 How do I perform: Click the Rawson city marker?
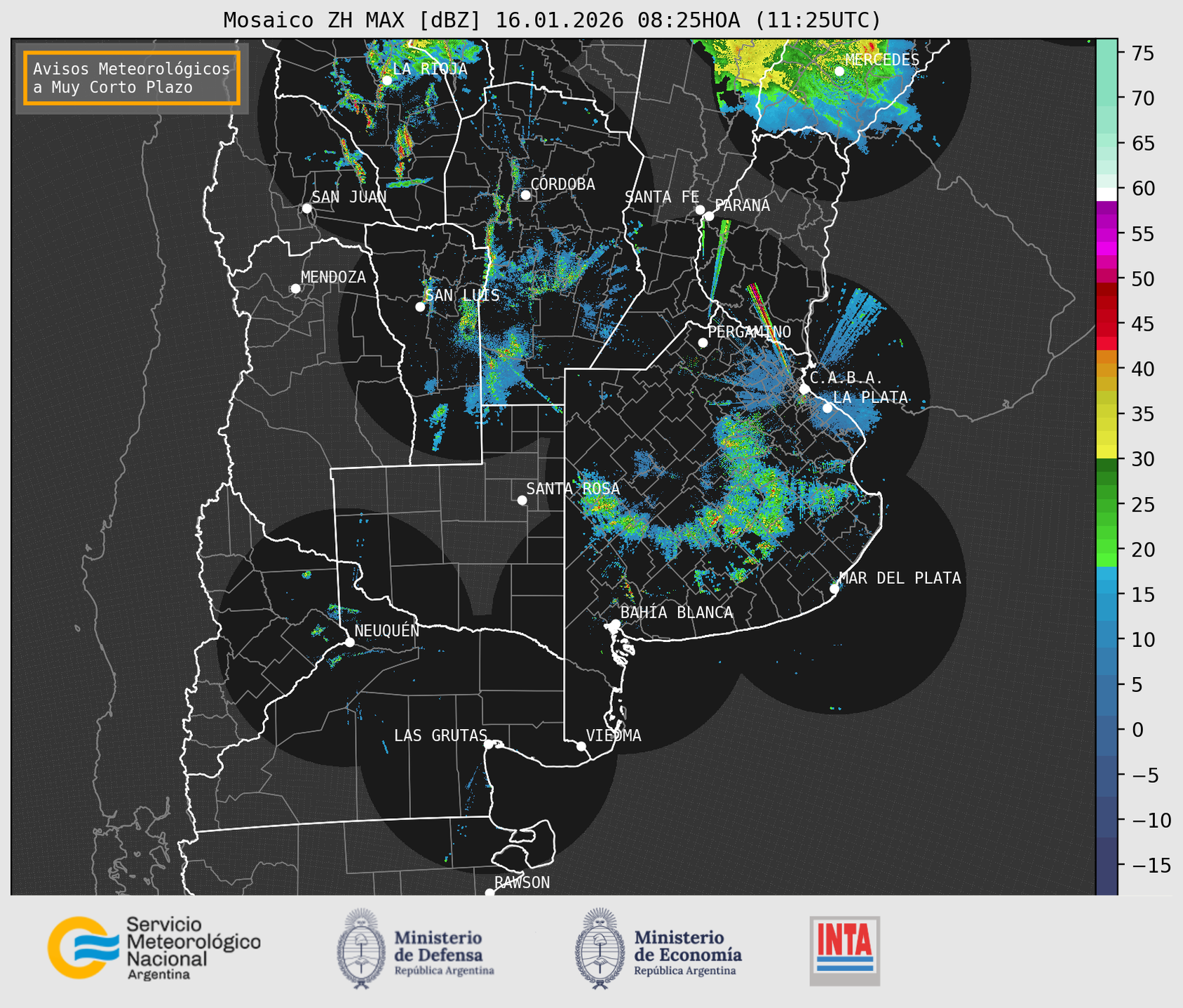click(x=489, y=893)
